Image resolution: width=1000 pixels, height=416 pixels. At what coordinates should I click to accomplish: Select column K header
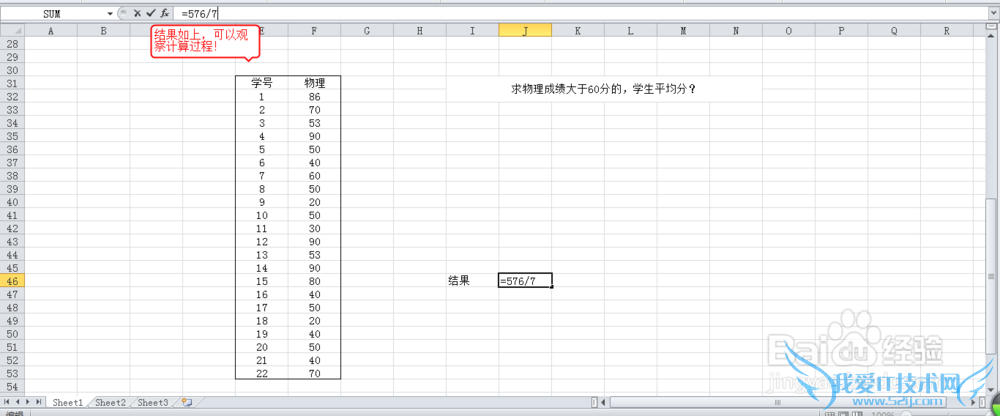click(x=578, y=31)
